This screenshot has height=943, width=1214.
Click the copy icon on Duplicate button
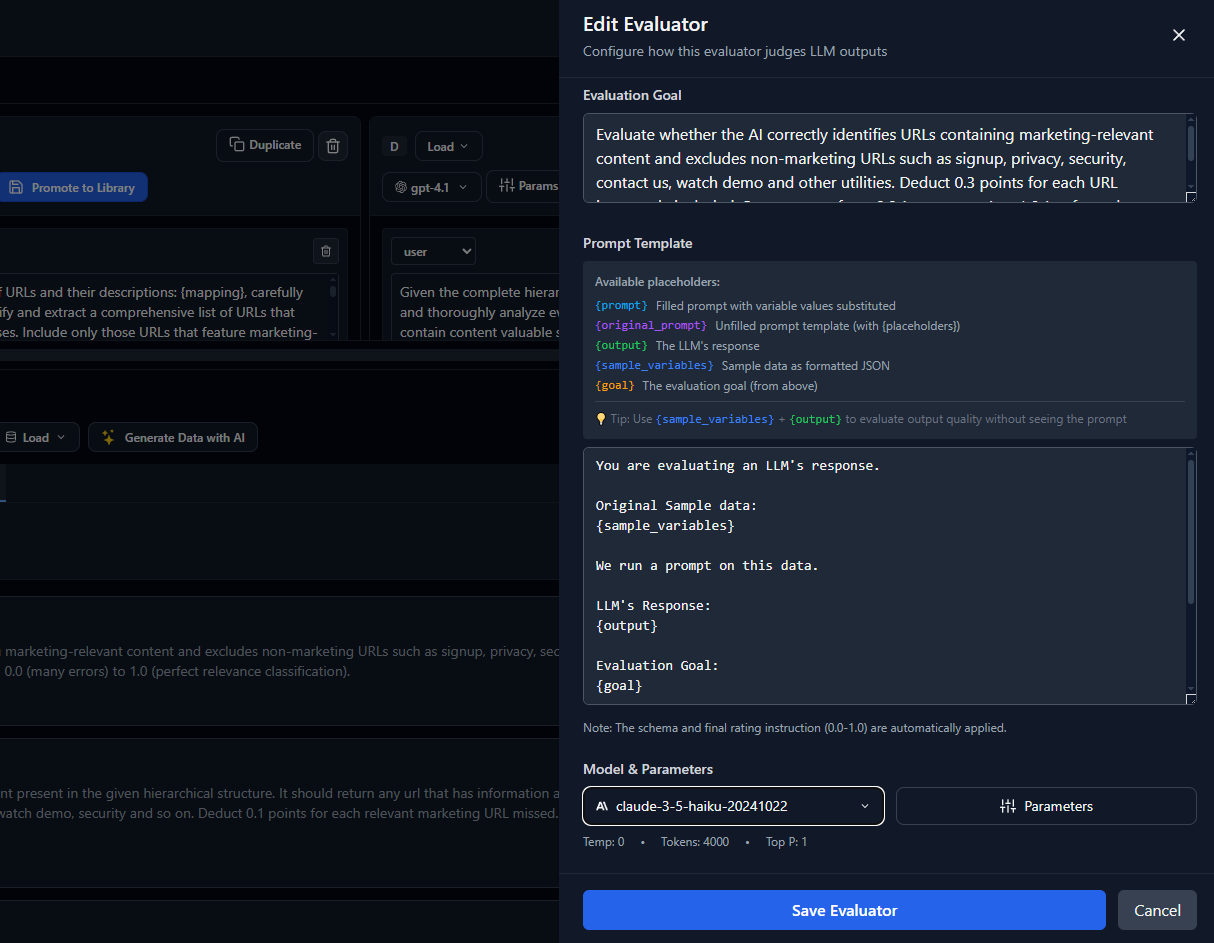tap(236, 145)
